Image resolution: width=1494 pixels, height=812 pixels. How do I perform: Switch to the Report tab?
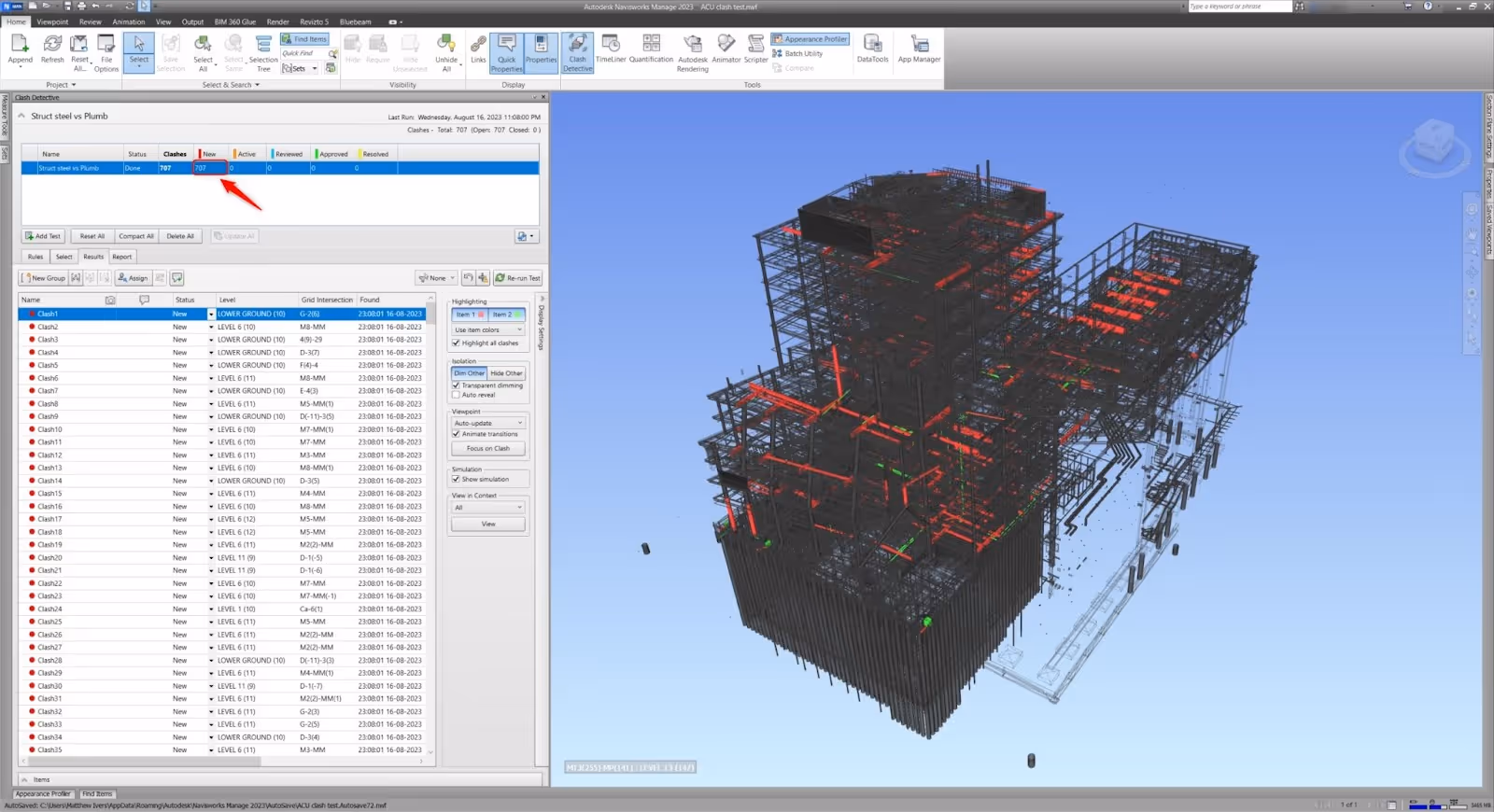click(122, 257)
